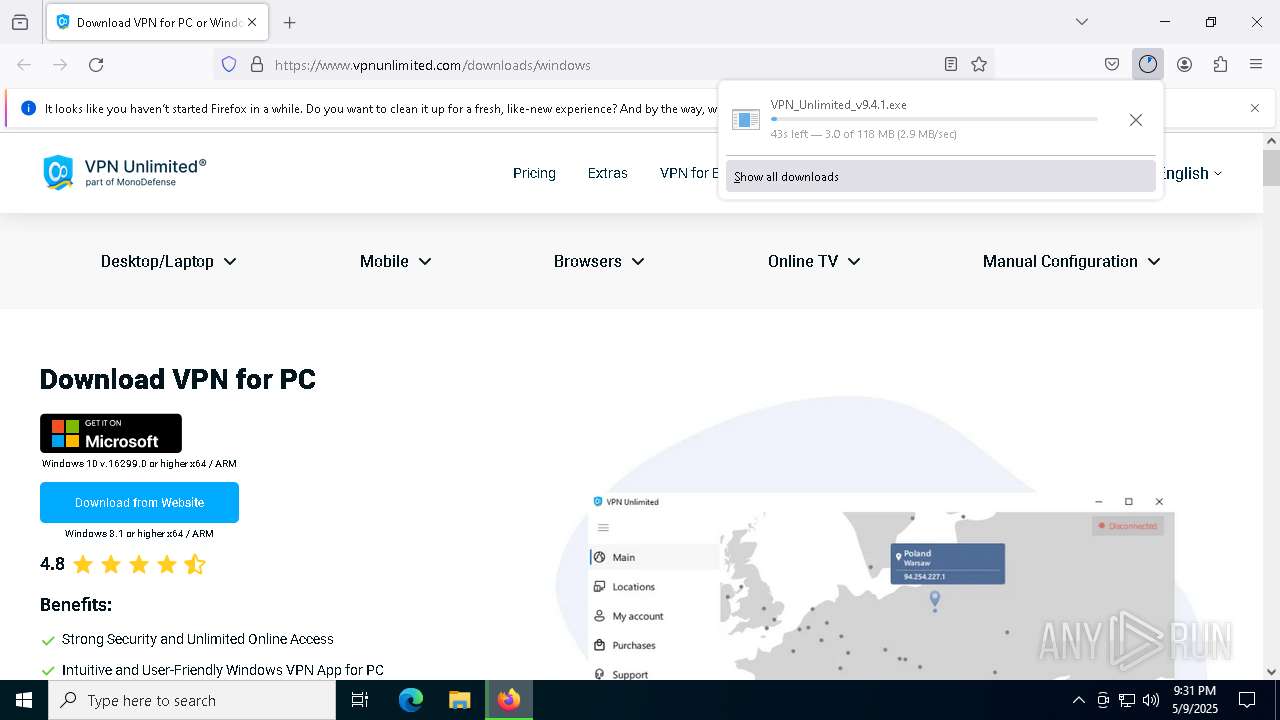Open the Firefox account icon

tap(1184, 65)
